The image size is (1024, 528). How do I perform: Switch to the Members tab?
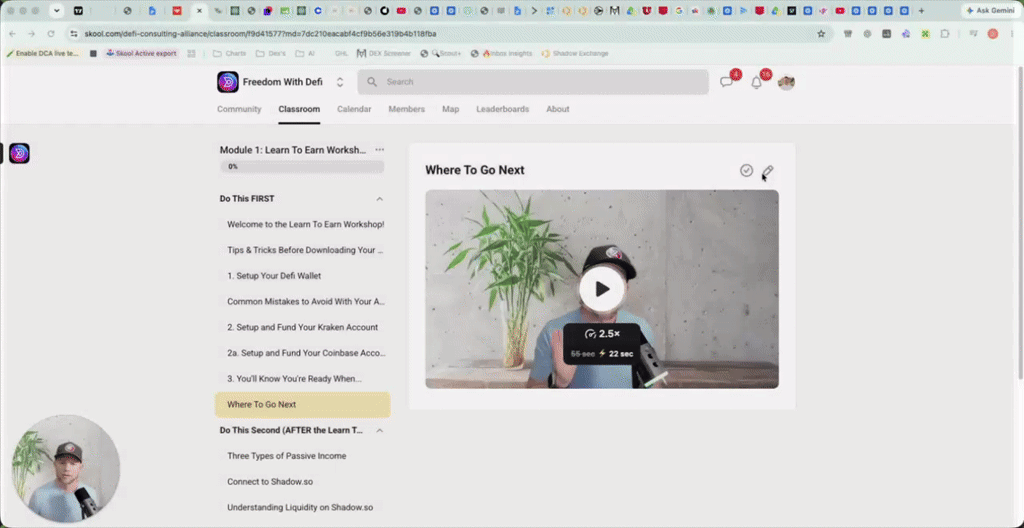[406, 109]
